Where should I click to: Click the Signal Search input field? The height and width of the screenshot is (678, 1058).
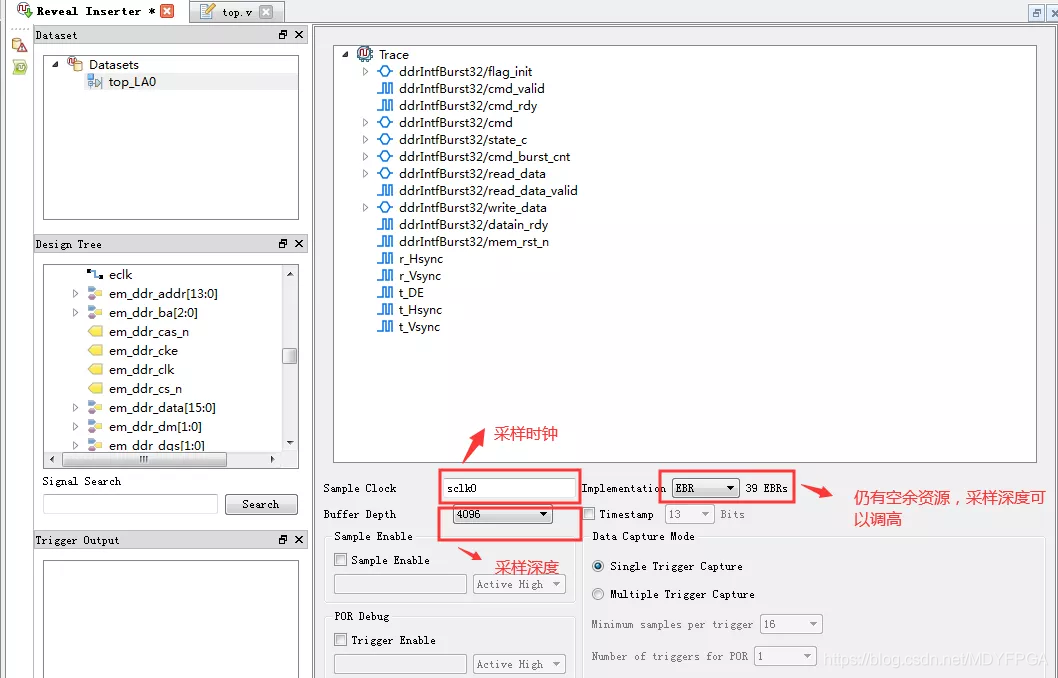pos(130,504)
